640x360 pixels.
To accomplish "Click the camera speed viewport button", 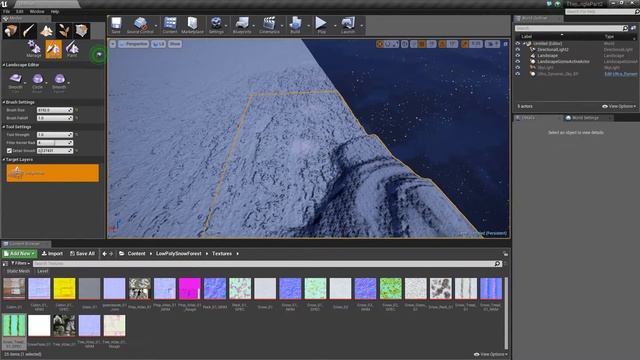I will pyautogui.click(x=492, y=44).
